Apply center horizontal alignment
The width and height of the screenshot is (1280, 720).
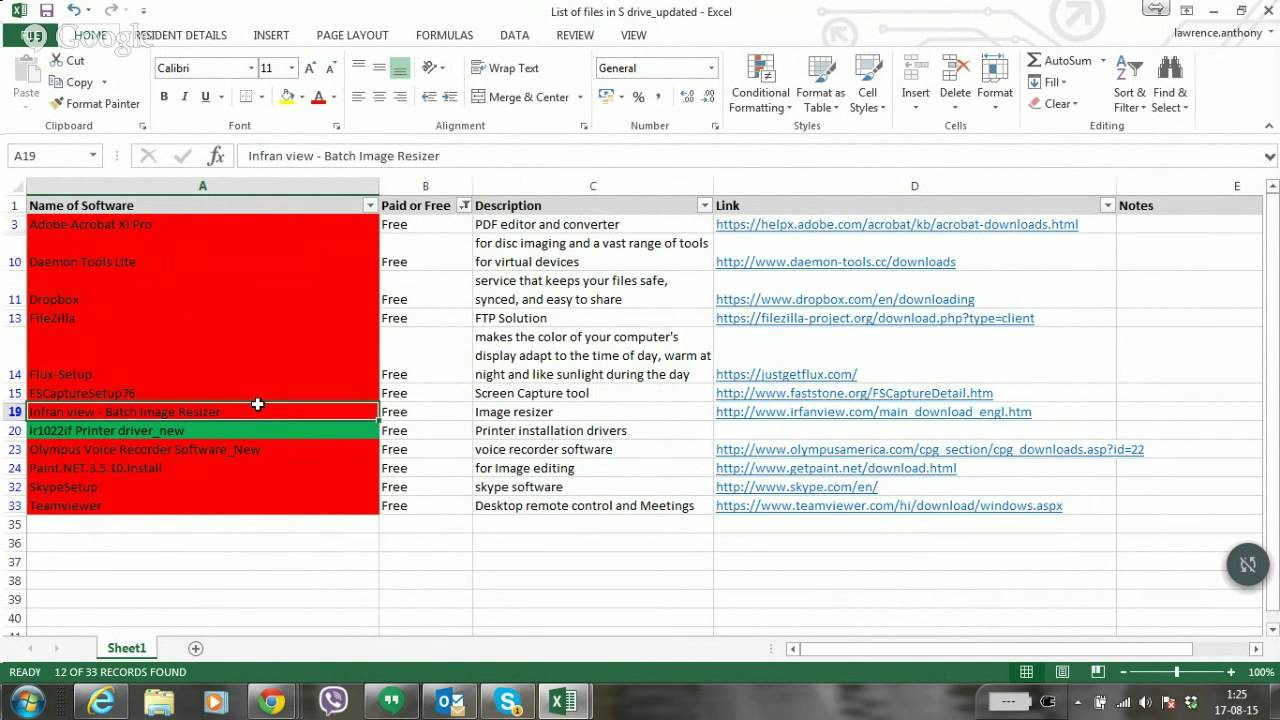pos(379,97)
